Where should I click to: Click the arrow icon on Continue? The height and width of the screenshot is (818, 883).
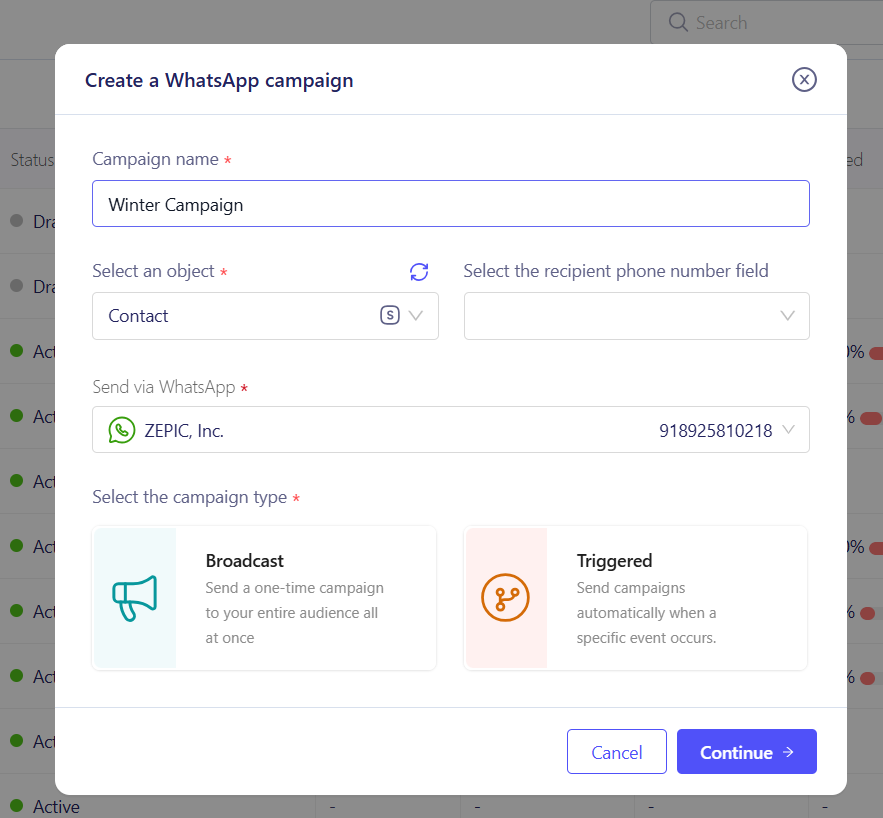[x=789, y=752]
